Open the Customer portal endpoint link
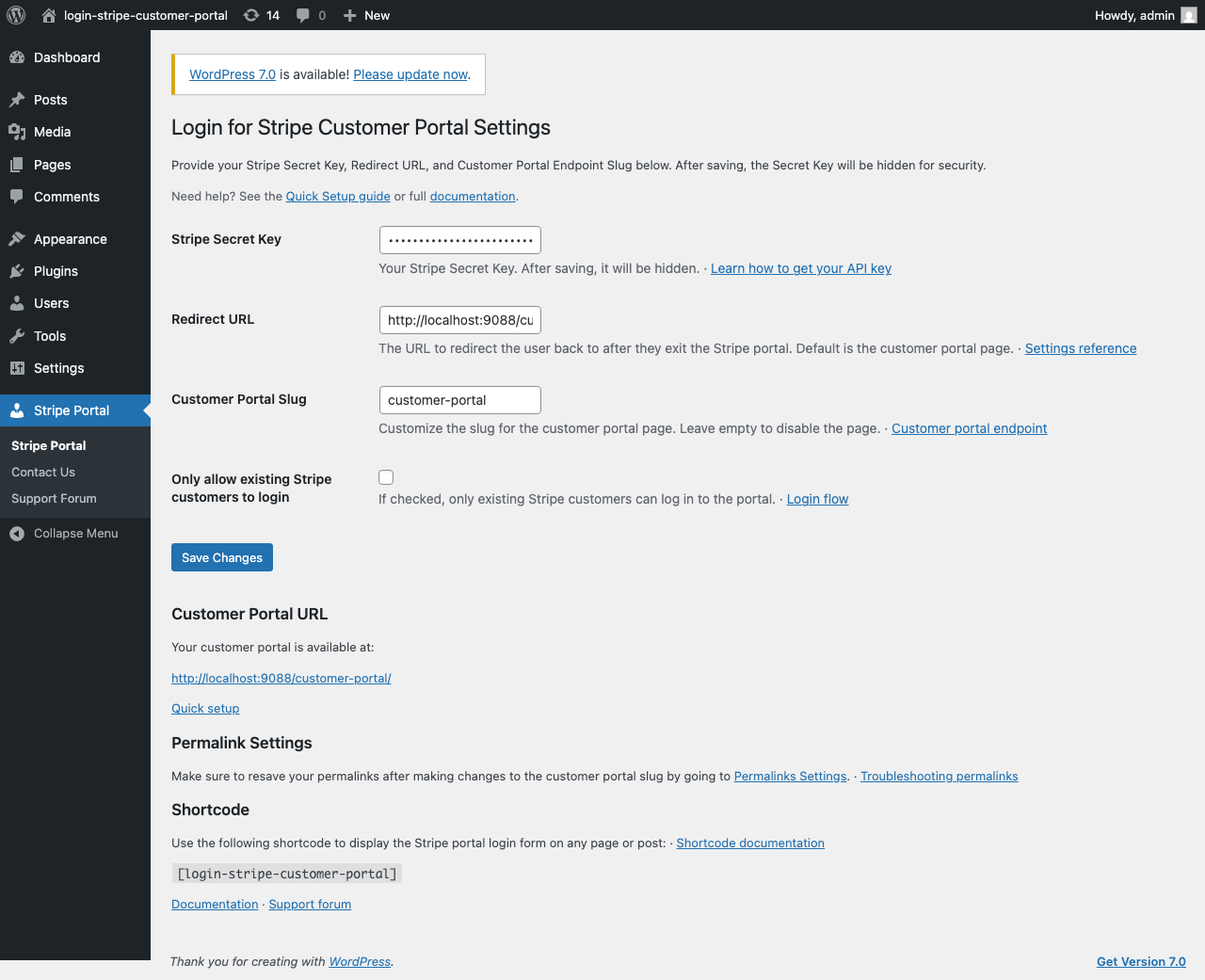The width and height of the screenshot is (1205, 980). (969, 428)
